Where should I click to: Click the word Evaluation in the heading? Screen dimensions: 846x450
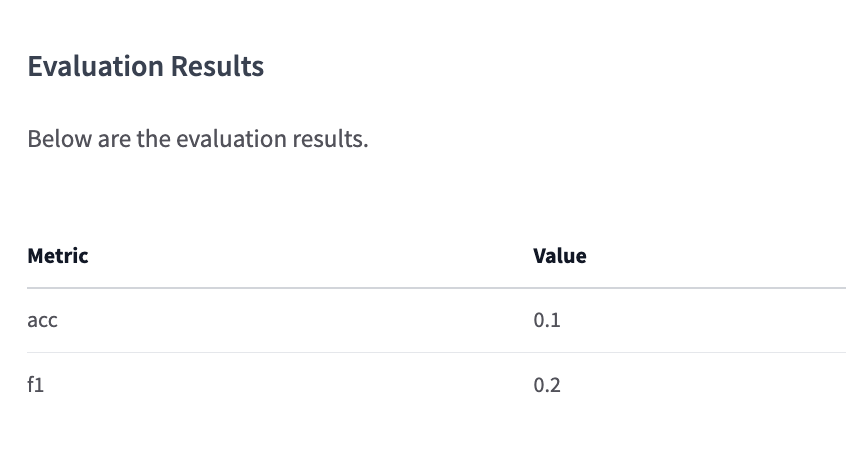(95, 66)
